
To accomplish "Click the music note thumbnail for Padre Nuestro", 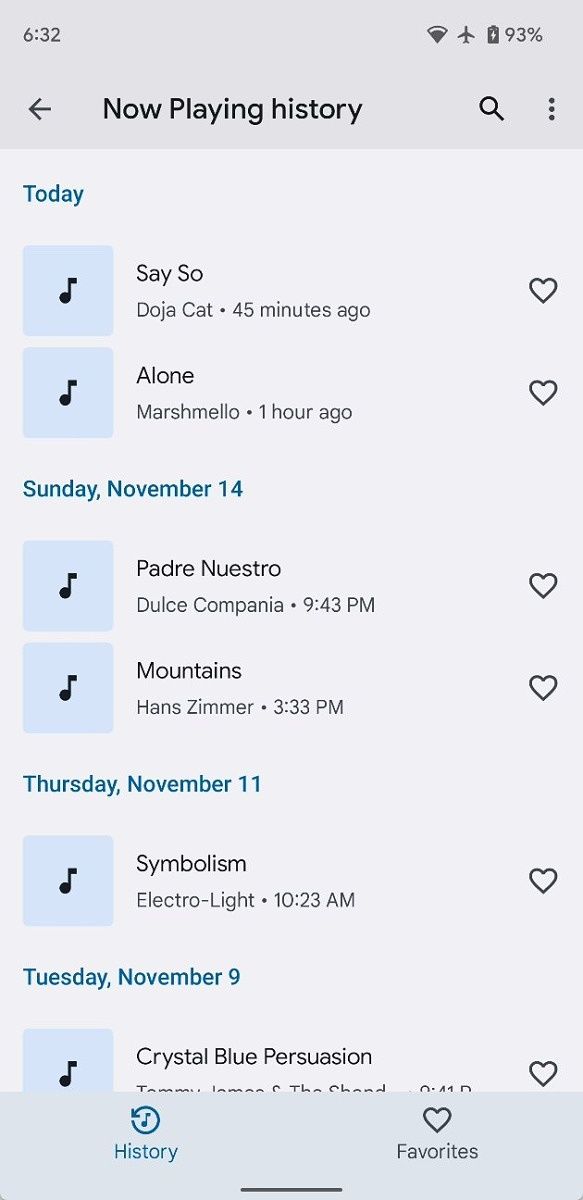I will click(67, 585).
